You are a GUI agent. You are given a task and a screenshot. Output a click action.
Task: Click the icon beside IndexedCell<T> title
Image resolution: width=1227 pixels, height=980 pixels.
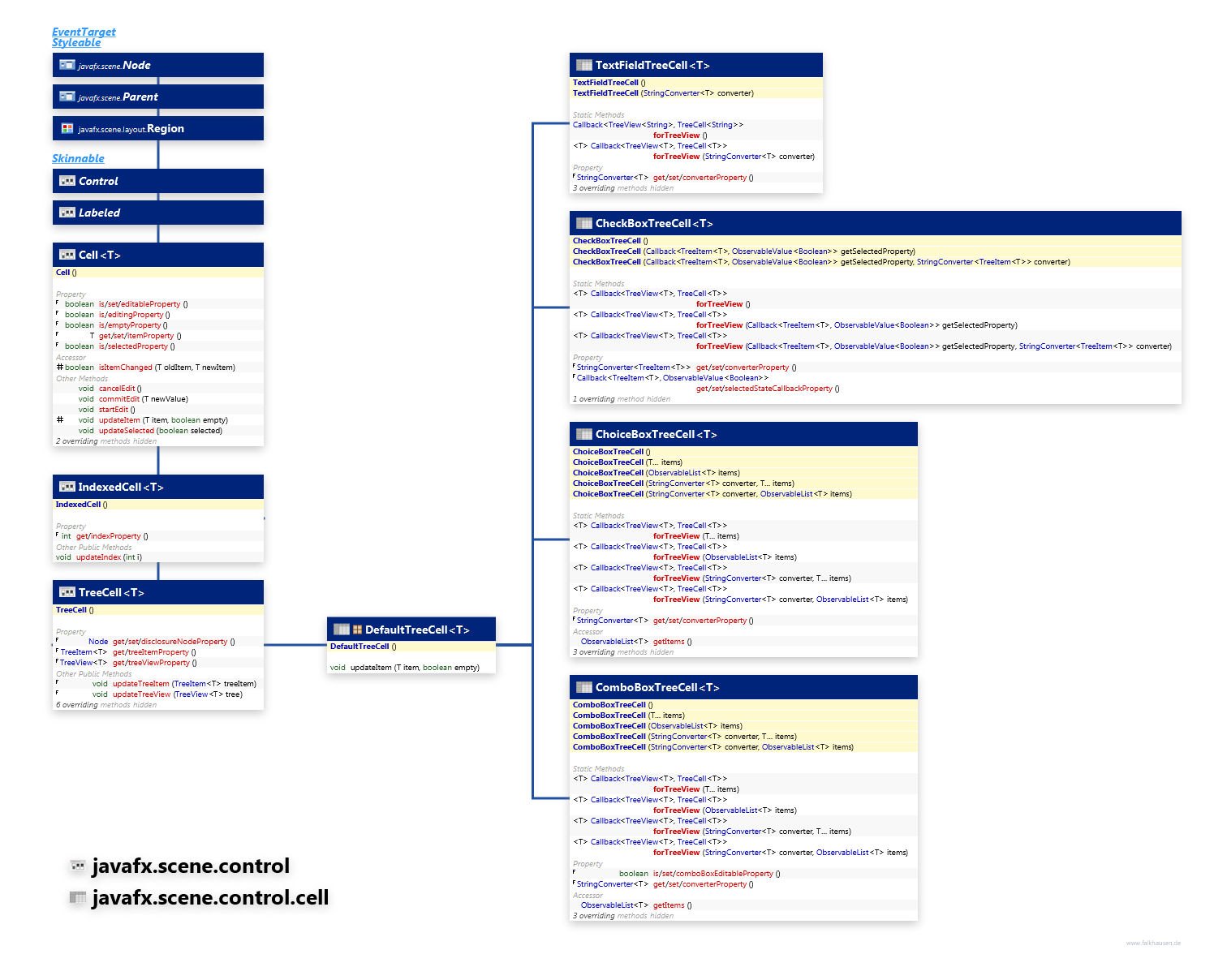coord(67,487)
